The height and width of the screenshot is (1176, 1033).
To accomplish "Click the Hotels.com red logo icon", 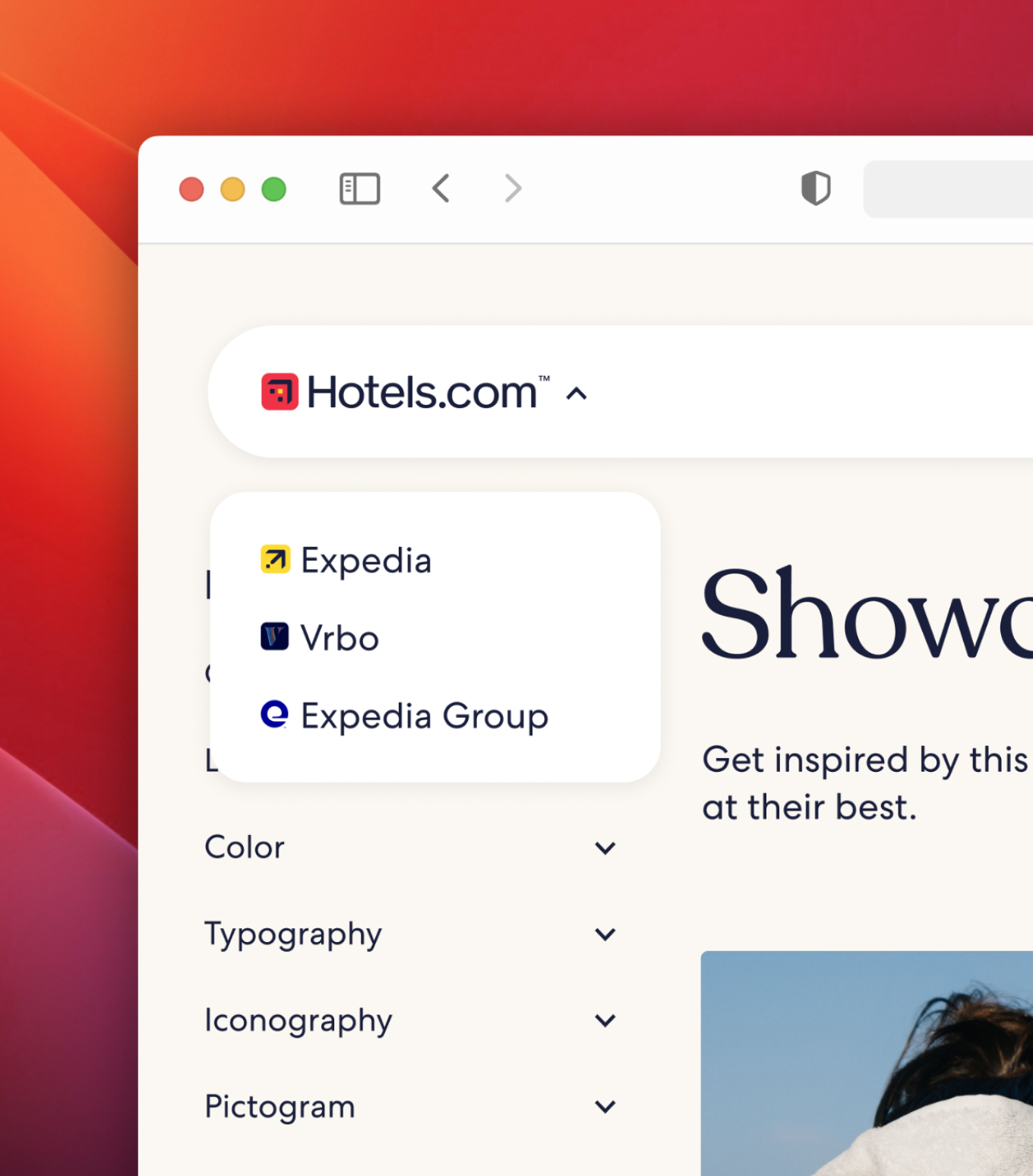I will [x=280, y=392].
